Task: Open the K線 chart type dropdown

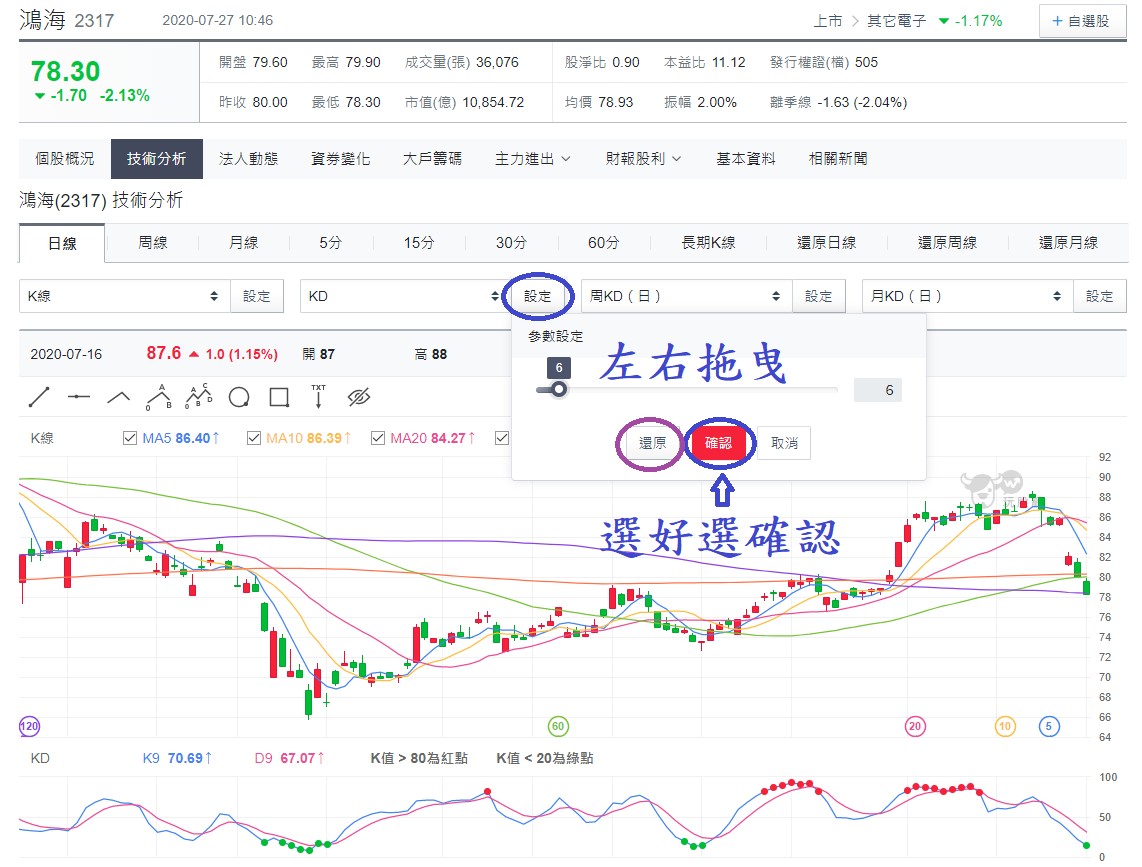Action: (125, 296)
